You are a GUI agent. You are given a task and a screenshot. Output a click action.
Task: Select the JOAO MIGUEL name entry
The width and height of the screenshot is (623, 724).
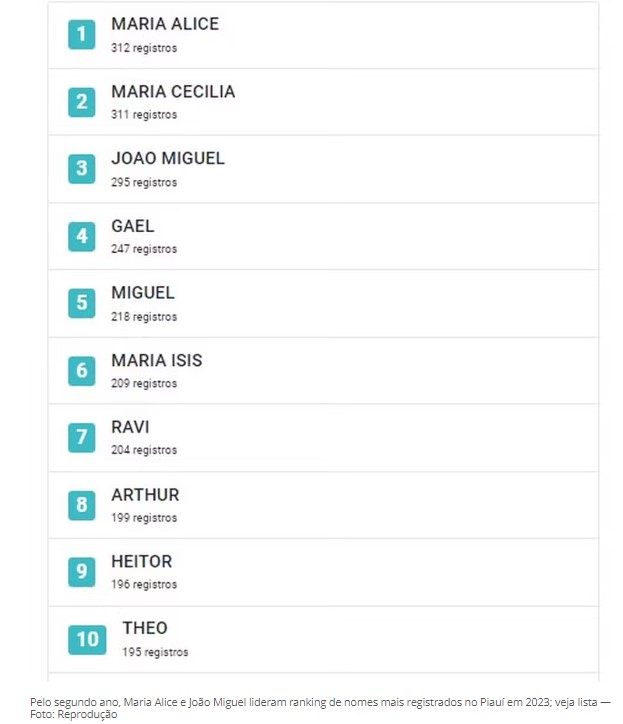point(168,158)
